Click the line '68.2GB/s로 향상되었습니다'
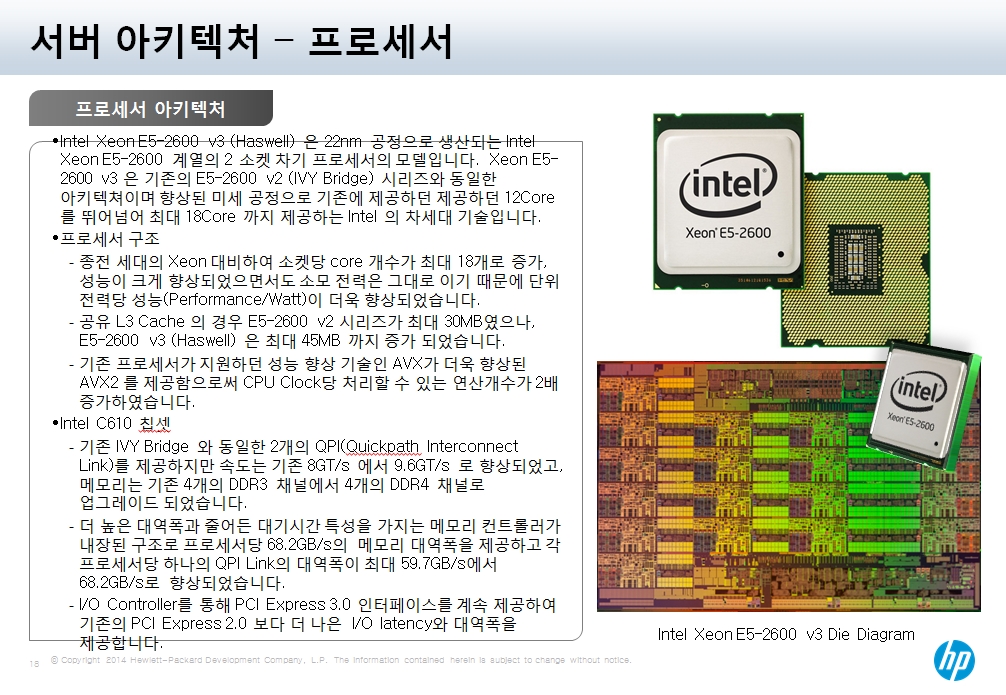 pos(182,583)
